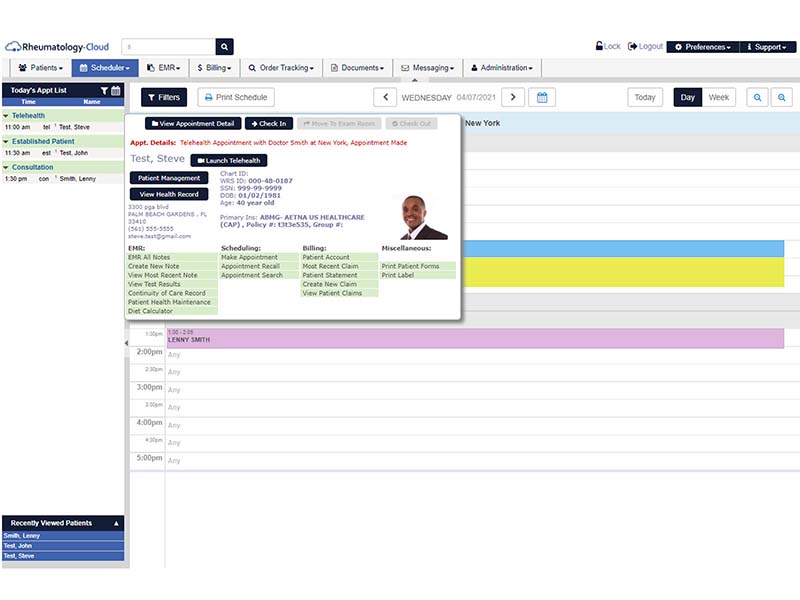Collapse the Telehealth appointment group
This screenshot has height=600, width=800.
pyautogui.click(x=6, y=116)
